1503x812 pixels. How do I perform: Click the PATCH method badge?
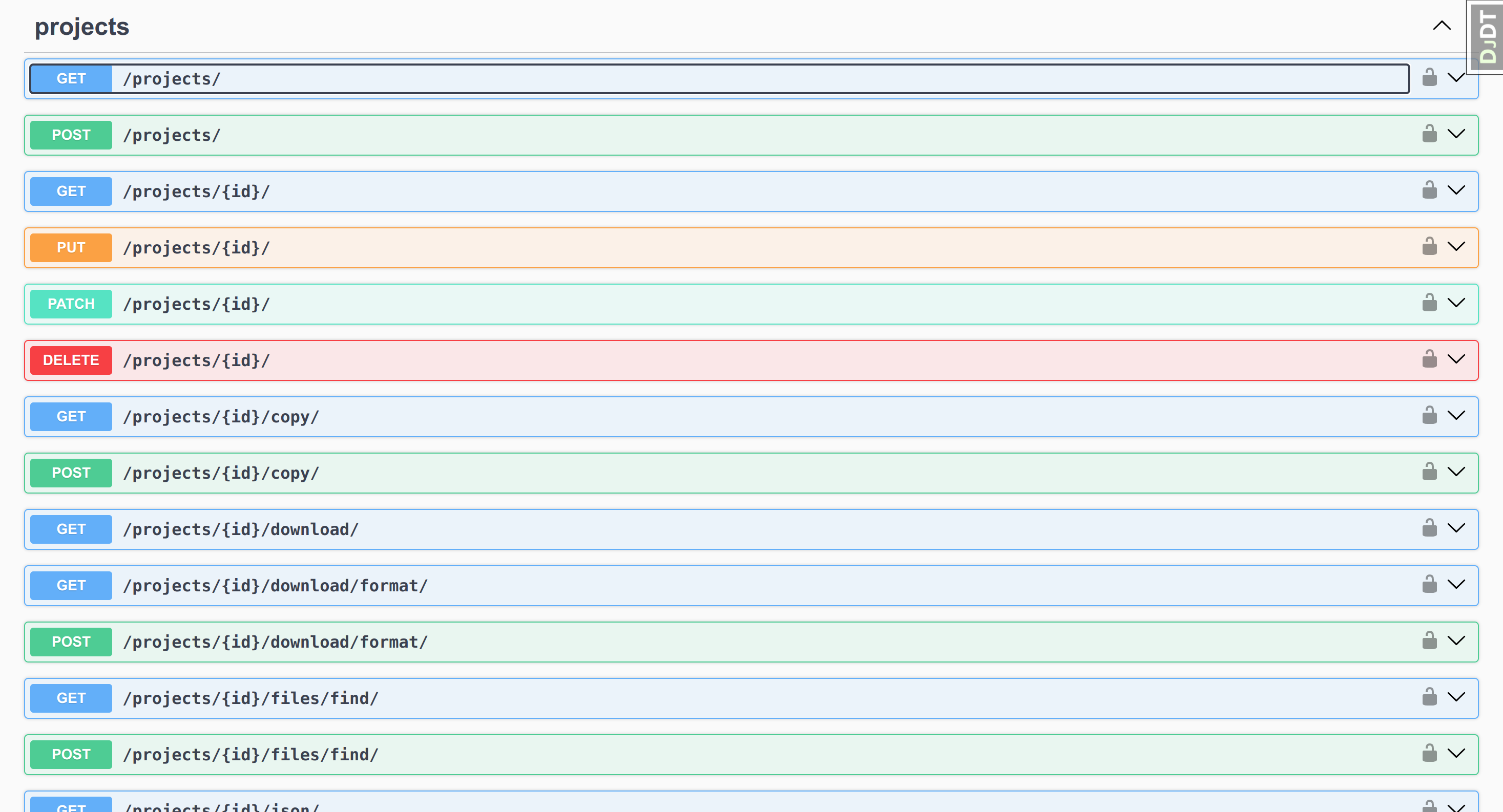[x=71, y=304]
